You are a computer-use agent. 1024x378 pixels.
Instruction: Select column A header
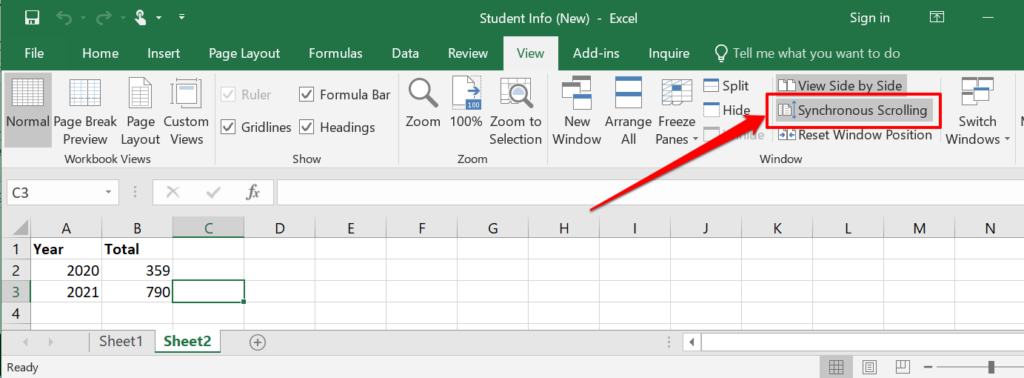66,228
